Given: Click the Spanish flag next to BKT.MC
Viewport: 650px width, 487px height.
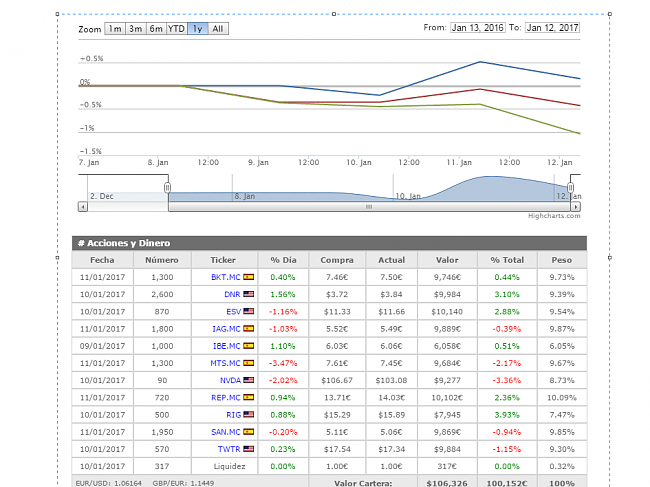Looking at the screenshot, I should 248,277.
